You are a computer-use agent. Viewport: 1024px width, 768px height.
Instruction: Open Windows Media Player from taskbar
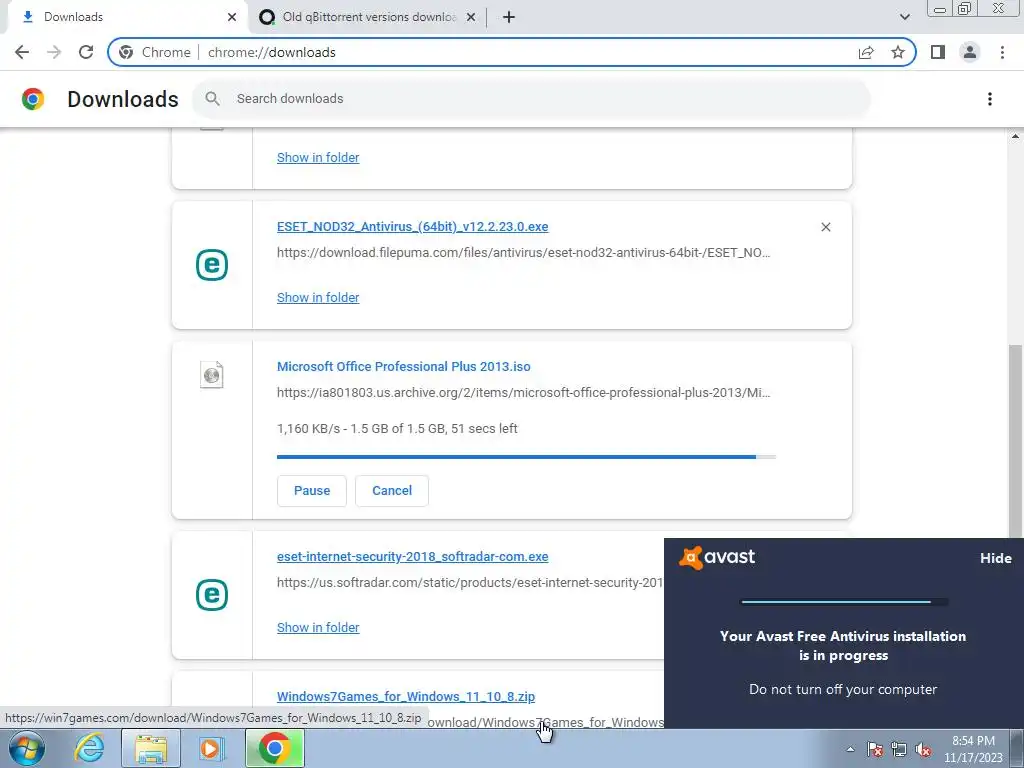pos(210,748)
